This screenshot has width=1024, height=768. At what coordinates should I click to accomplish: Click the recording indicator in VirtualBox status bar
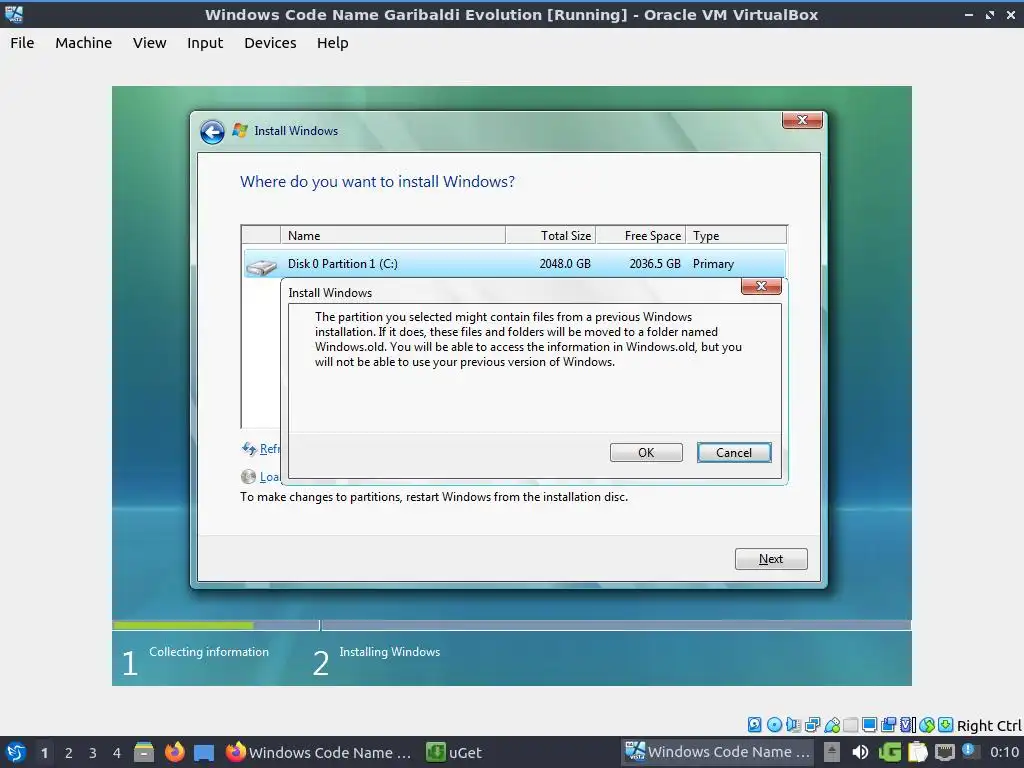pos(889,724)
